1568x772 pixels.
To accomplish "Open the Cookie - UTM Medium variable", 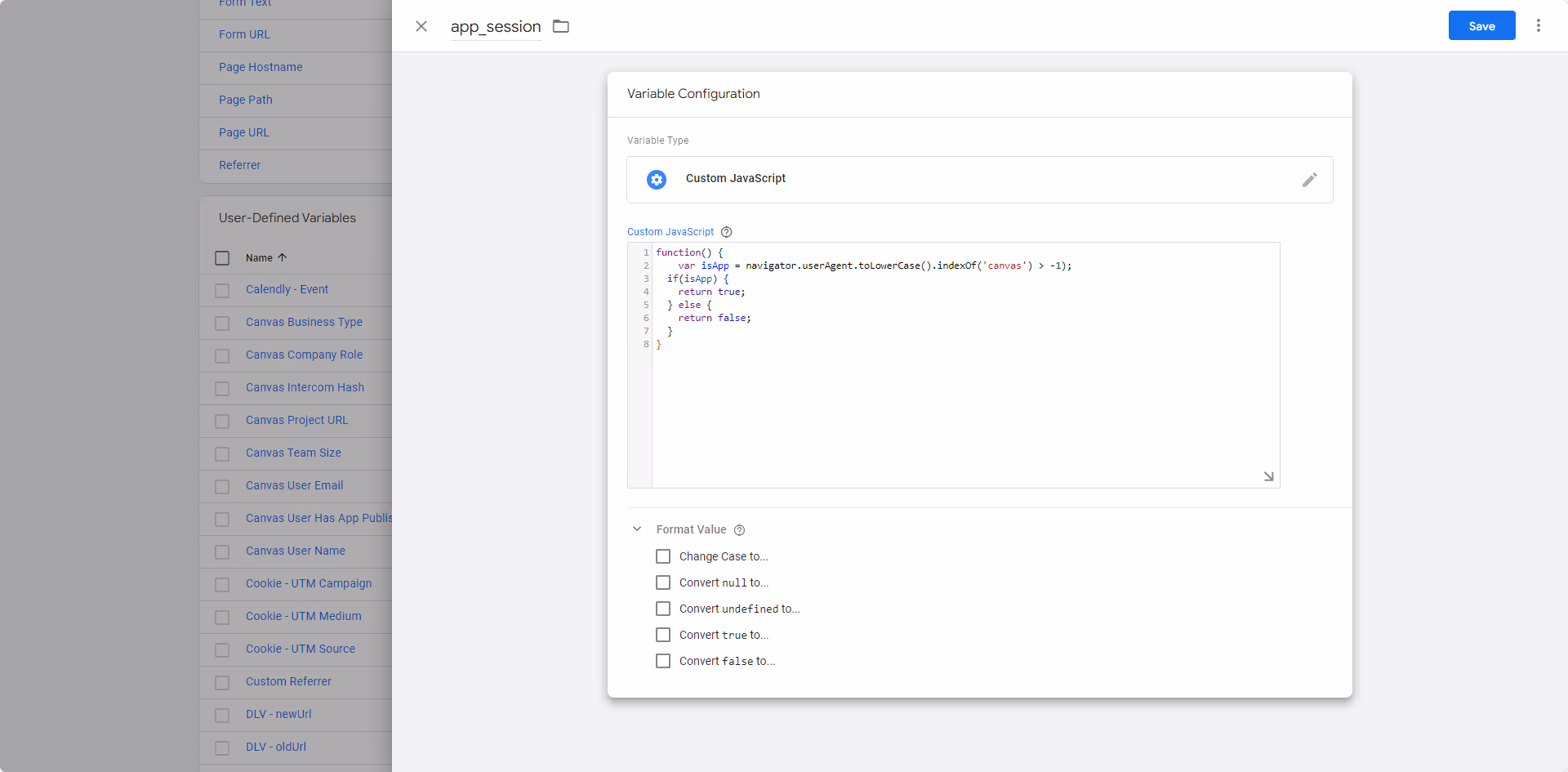I will 303,616.
